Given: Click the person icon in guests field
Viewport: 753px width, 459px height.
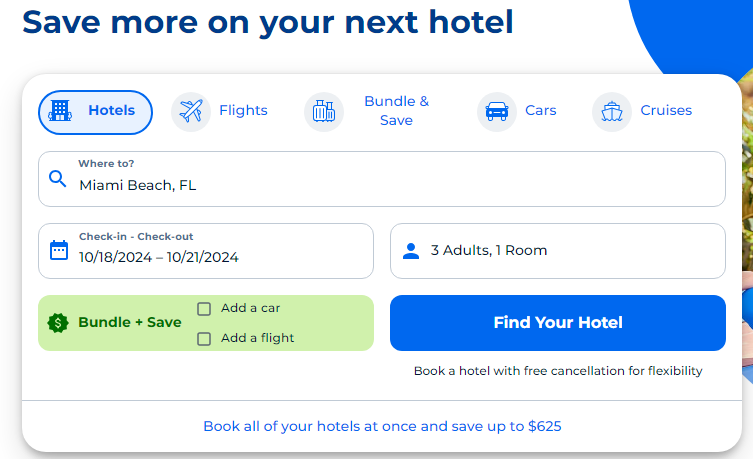Looking at the screenshot, I should click(411, 251).
